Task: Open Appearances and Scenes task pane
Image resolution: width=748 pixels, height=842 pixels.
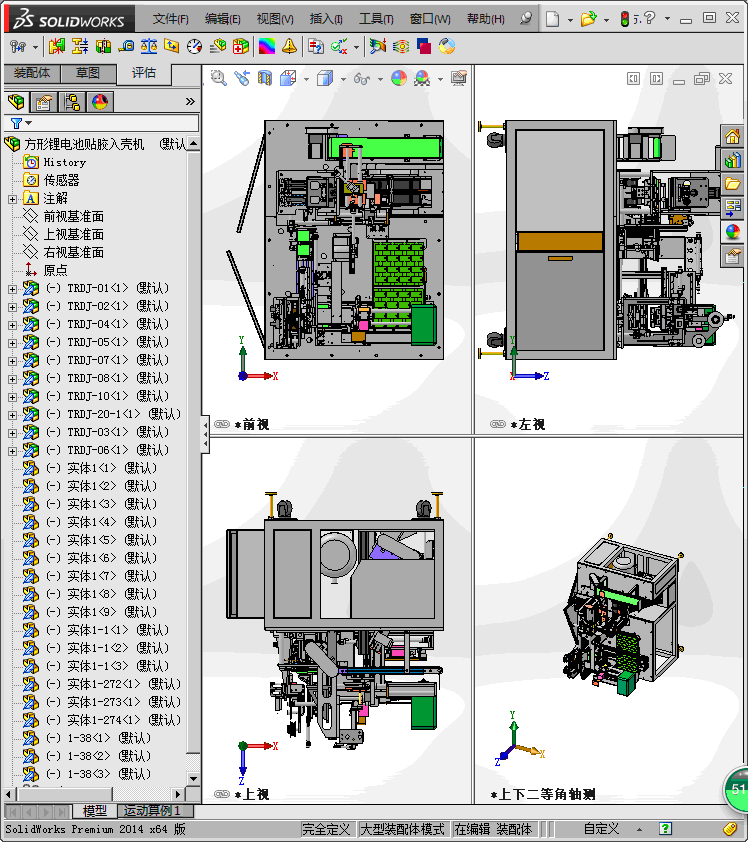Action: point(733,232)
